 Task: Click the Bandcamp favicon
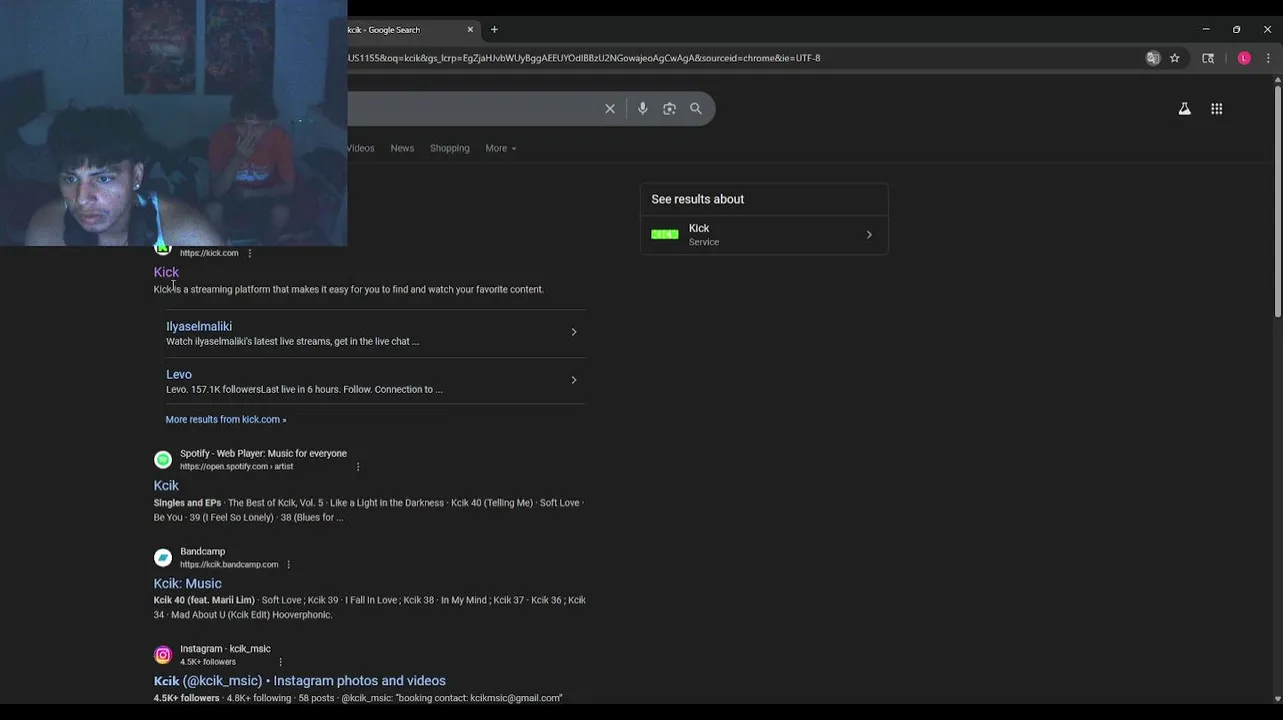tap(163, 558)
